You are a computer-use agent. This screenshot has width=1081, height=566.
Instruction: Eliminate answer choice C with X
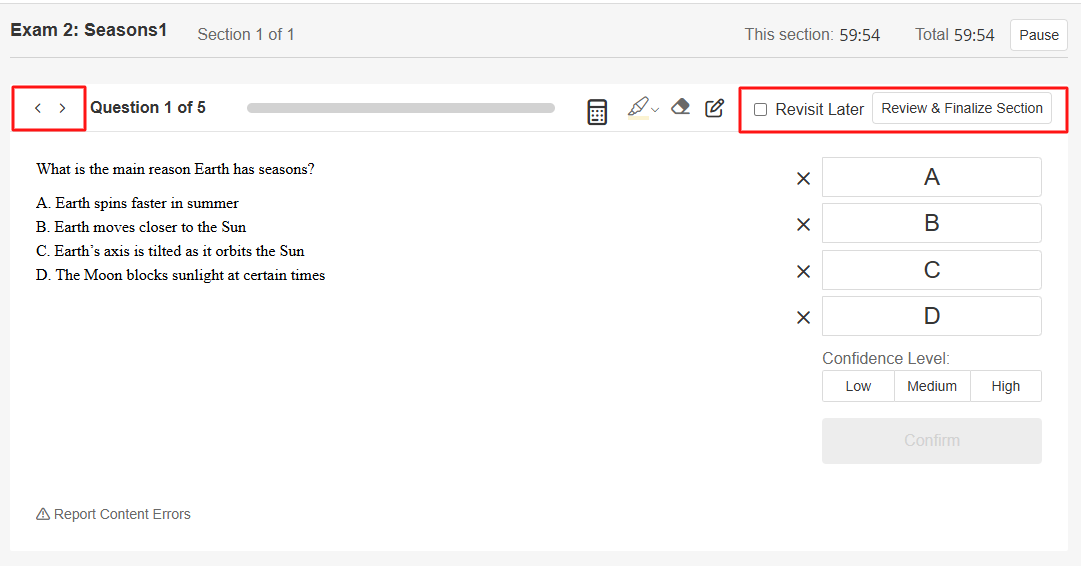click(x=803, y=272)
